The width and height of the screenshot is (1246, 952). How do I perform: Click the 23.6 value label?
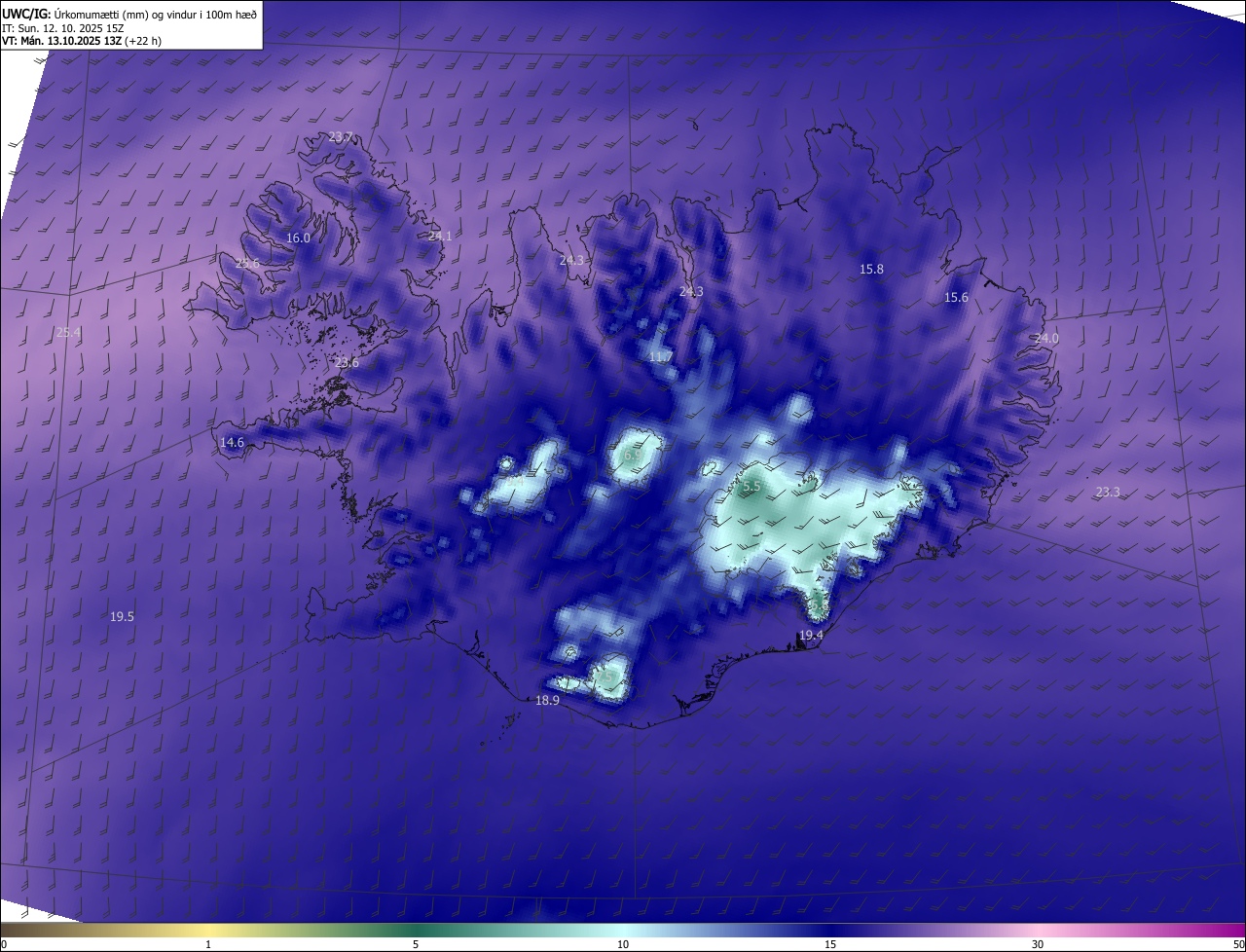347,363
